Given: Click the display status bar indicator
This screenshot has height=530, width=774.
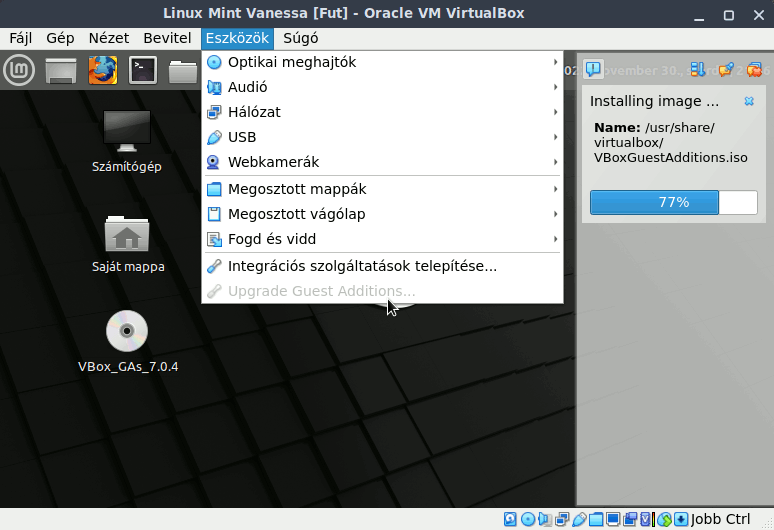Looking at the screenshot, I should 613,519.
